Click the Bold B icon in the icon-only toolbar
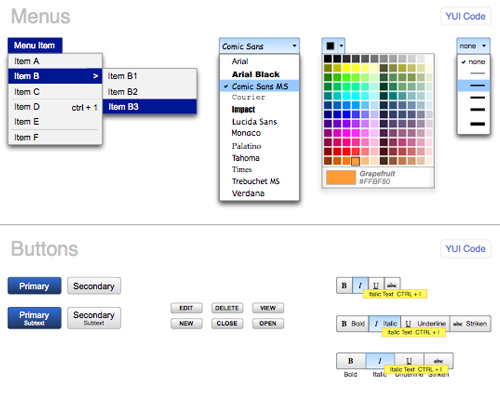This screenshot has width=500, height=396. (x=344, y=285)
